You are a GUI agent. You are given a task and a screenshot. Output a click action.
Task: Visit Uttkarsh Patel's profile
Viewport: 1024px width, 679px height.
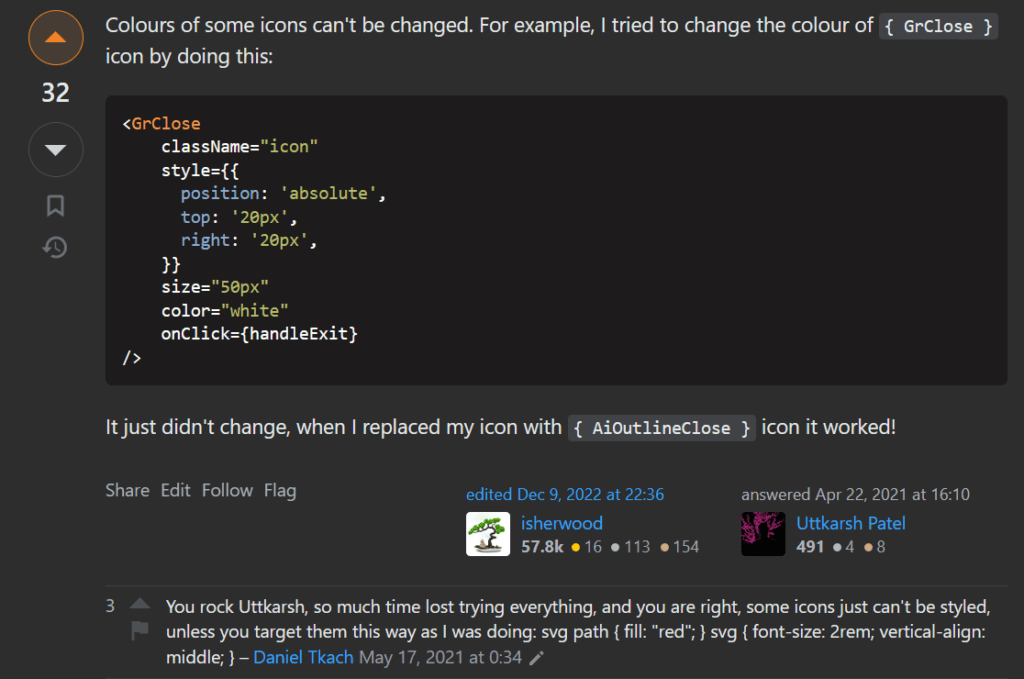point(851,523)
